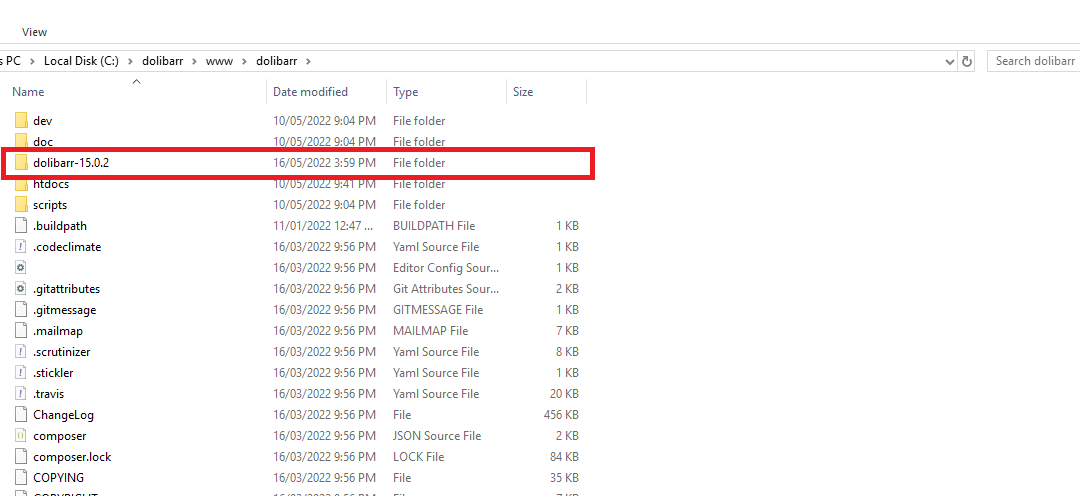Expand the chevron after www breadcrumb

245,61
